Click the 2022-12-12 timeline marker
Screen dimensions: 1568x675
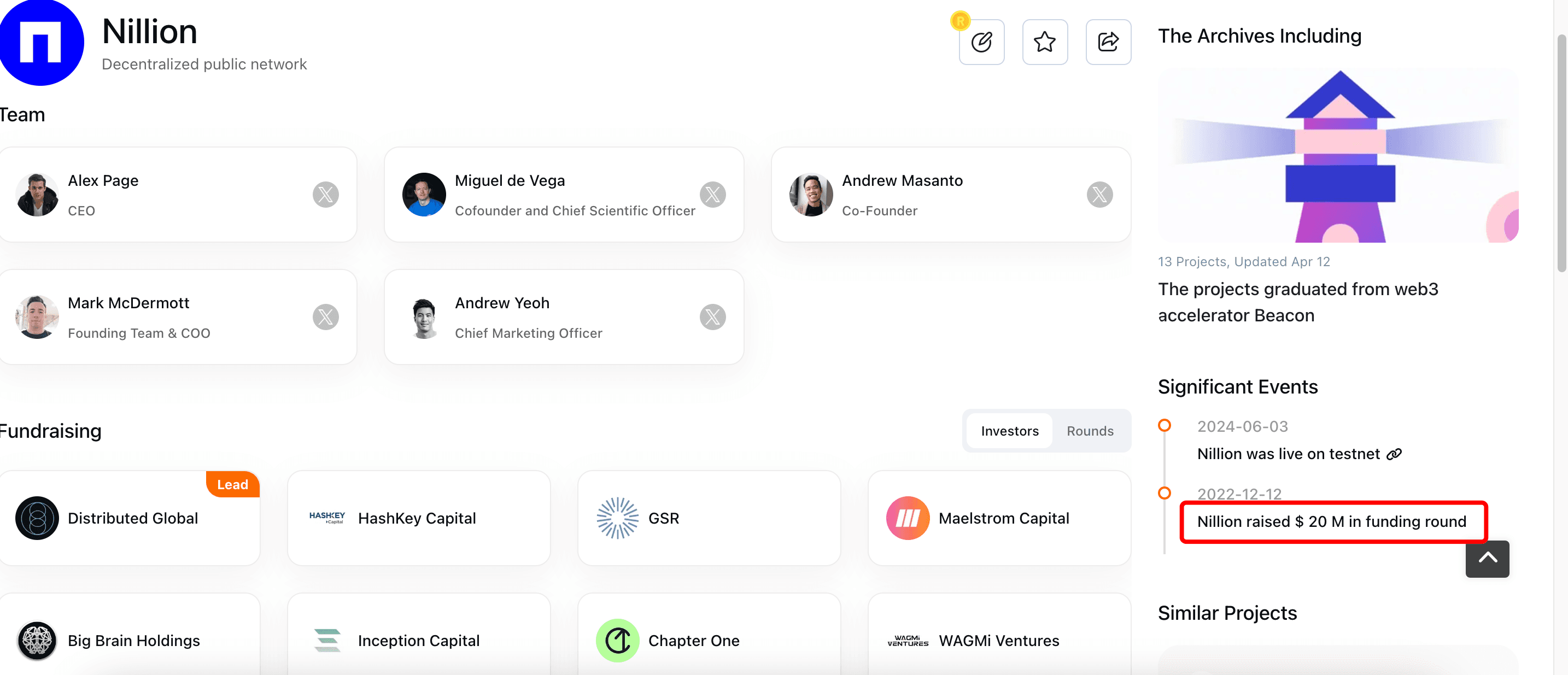[1164, 493]
